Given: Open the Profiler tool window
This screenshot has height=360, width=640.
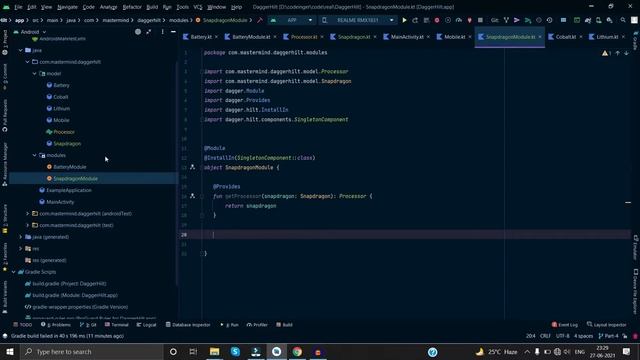Looking at the screenshot, I should 257,325.
